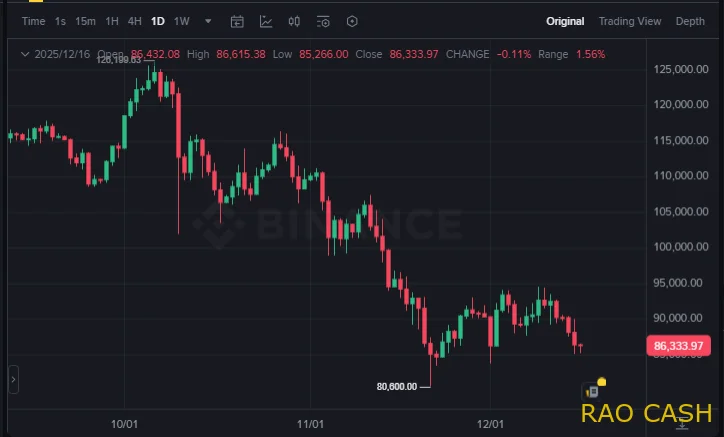Select the 4H time interval

(x=134, y=21)
